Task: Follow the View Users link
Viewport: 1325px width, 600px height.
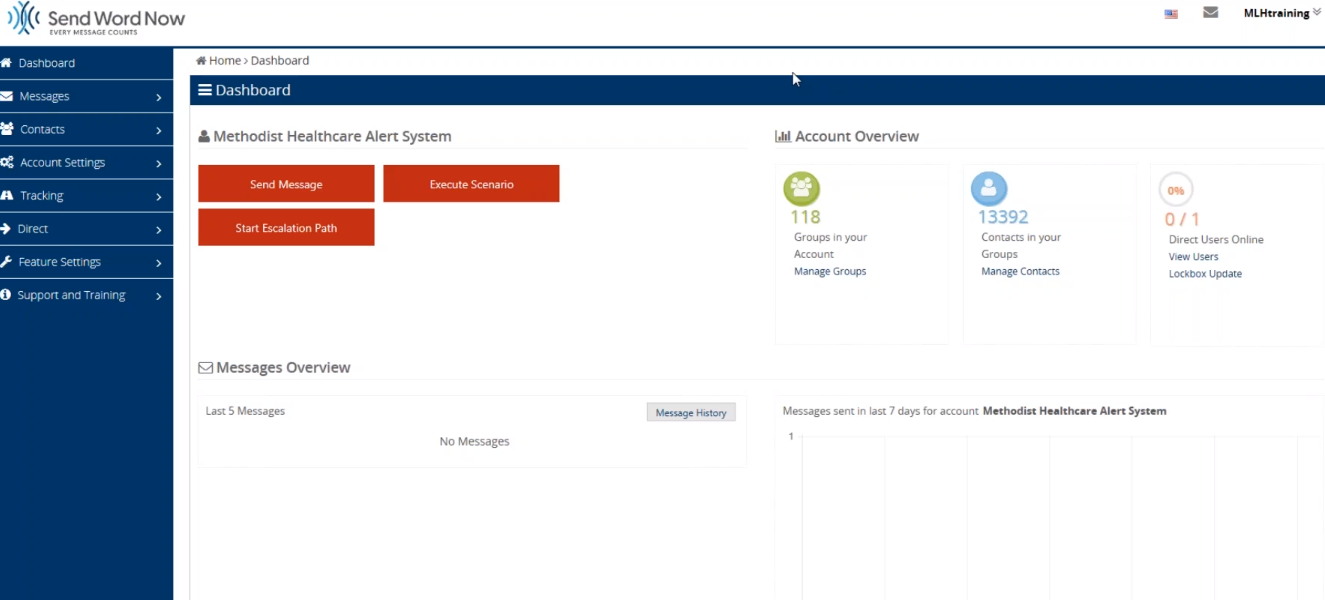Action: (x=1193, y=257)
